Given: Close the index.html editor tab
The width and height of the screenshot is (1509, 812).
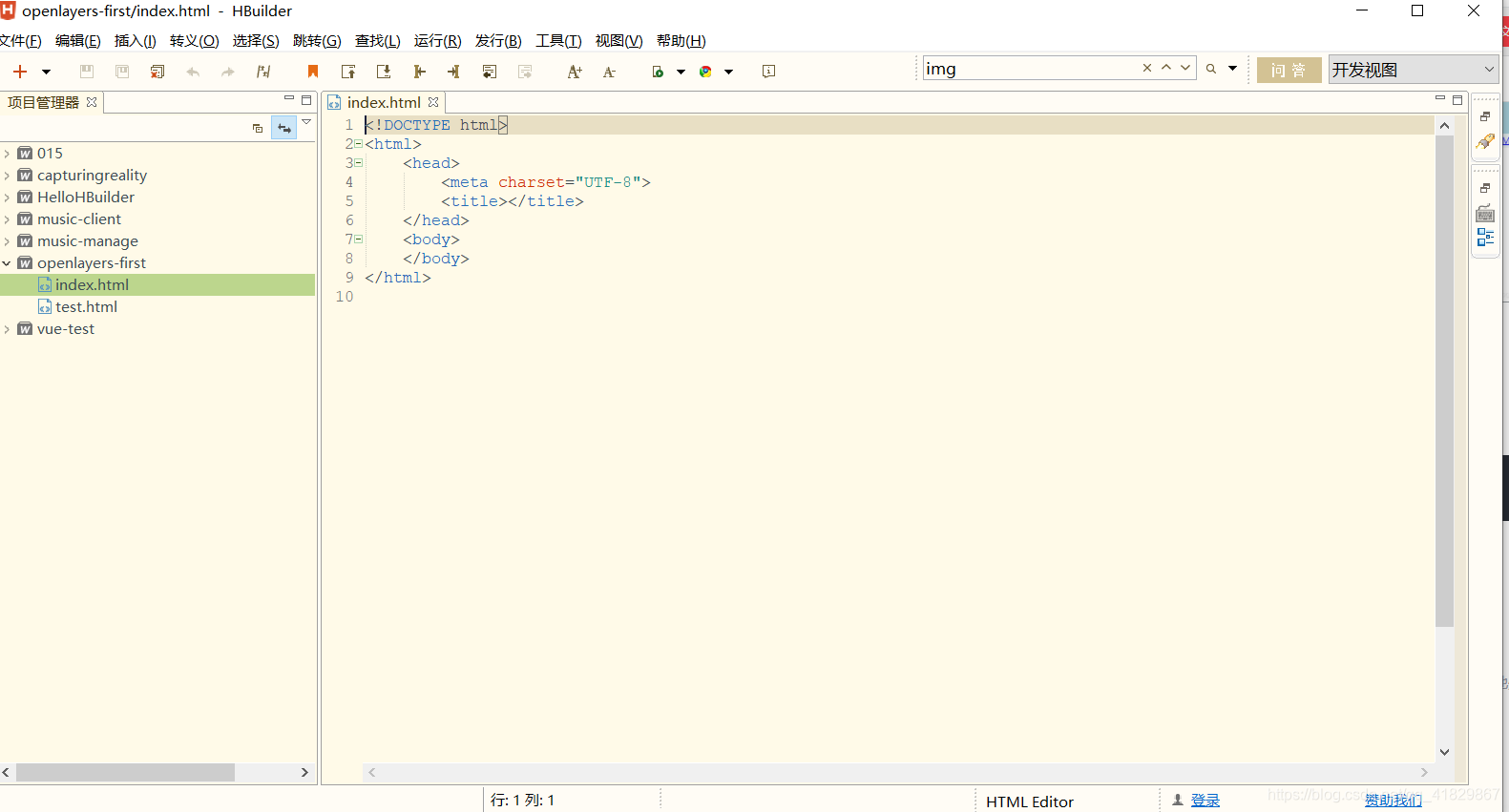Looking at the screenshot, I should click(433, 102).
